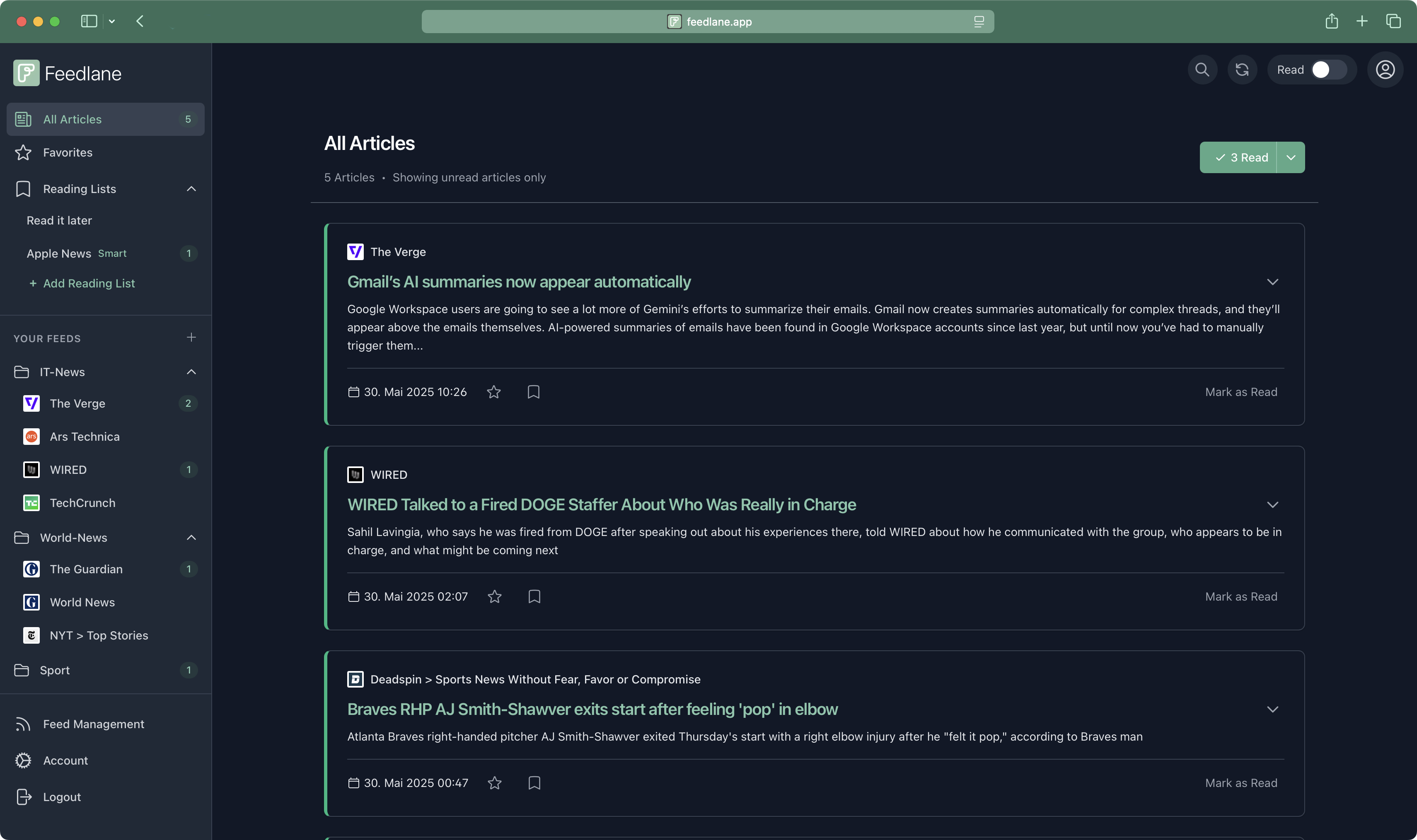
Task: Select The Verge feed
Action: coord(105,403)
